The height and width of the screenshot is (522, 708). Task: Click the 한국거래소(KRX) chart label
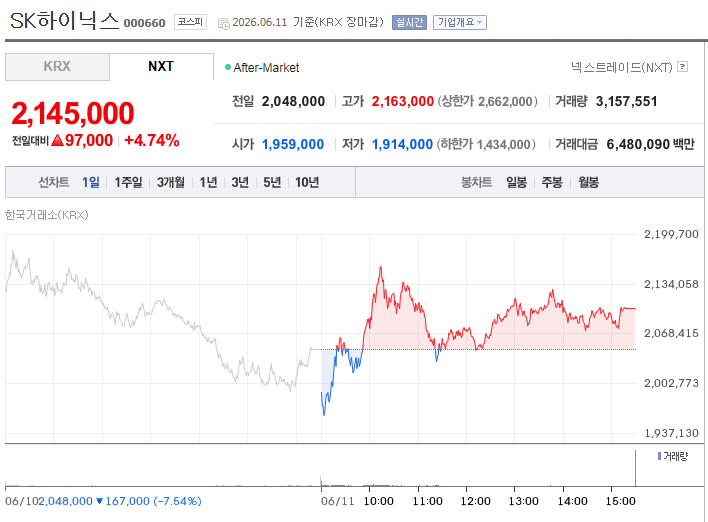click(47, 215)
